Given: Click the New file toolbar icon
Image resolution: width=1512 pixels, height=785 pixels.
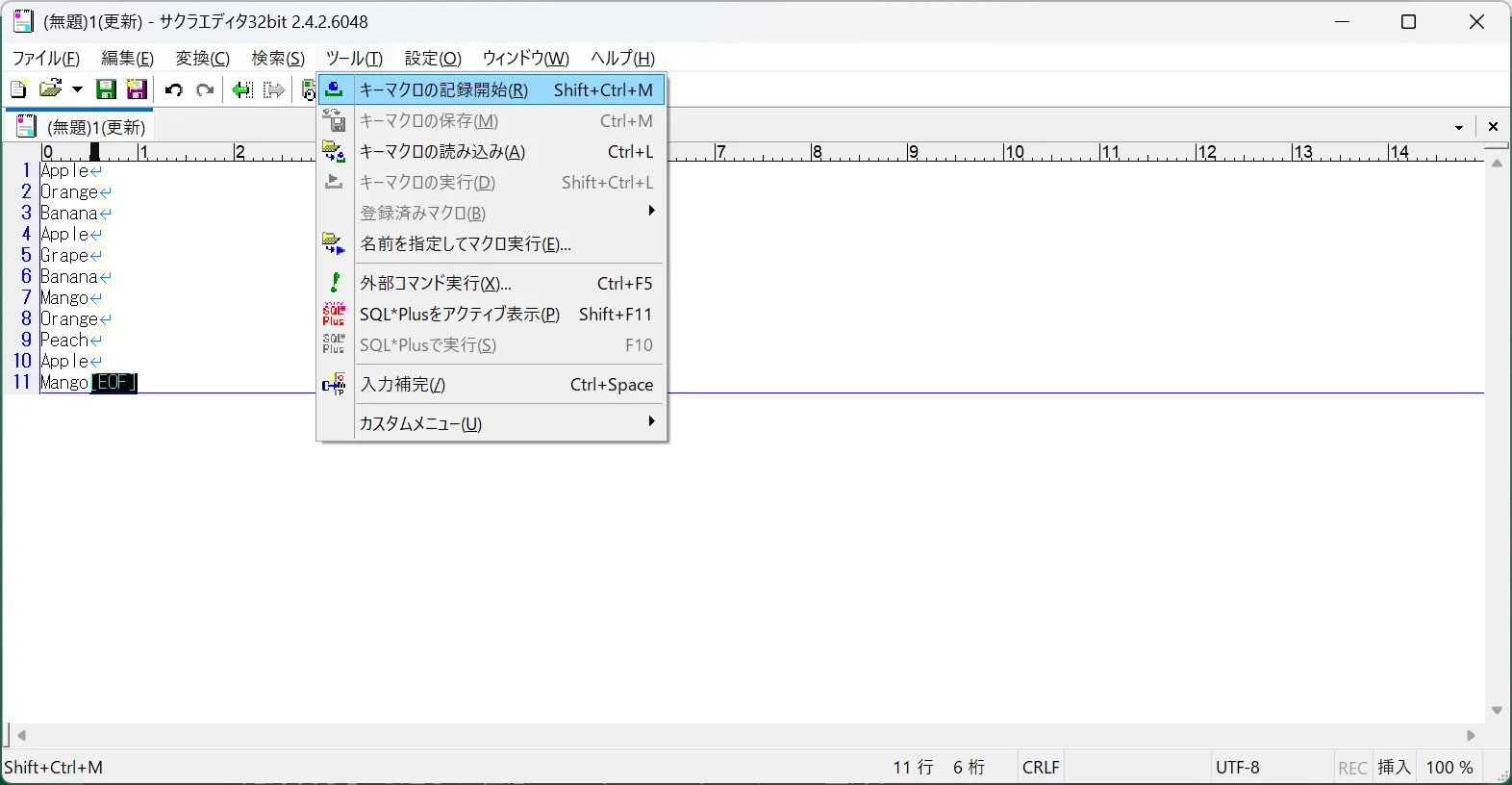Looking at the screenshot, I should click(x=18, y=90).
